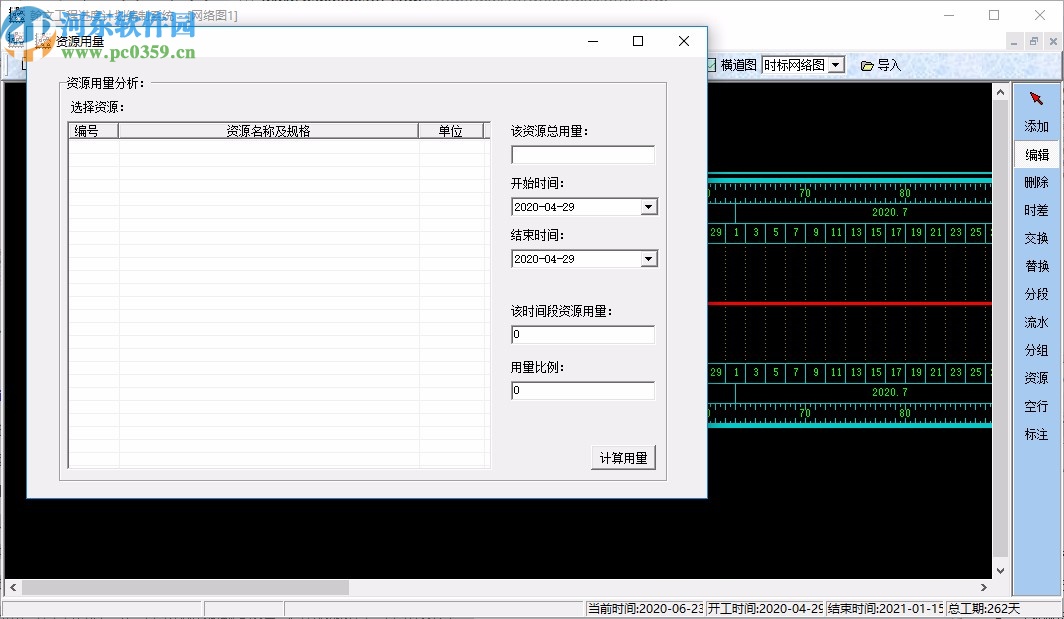Click the vertical scrollbar down arrow

tap(1000, 571)
